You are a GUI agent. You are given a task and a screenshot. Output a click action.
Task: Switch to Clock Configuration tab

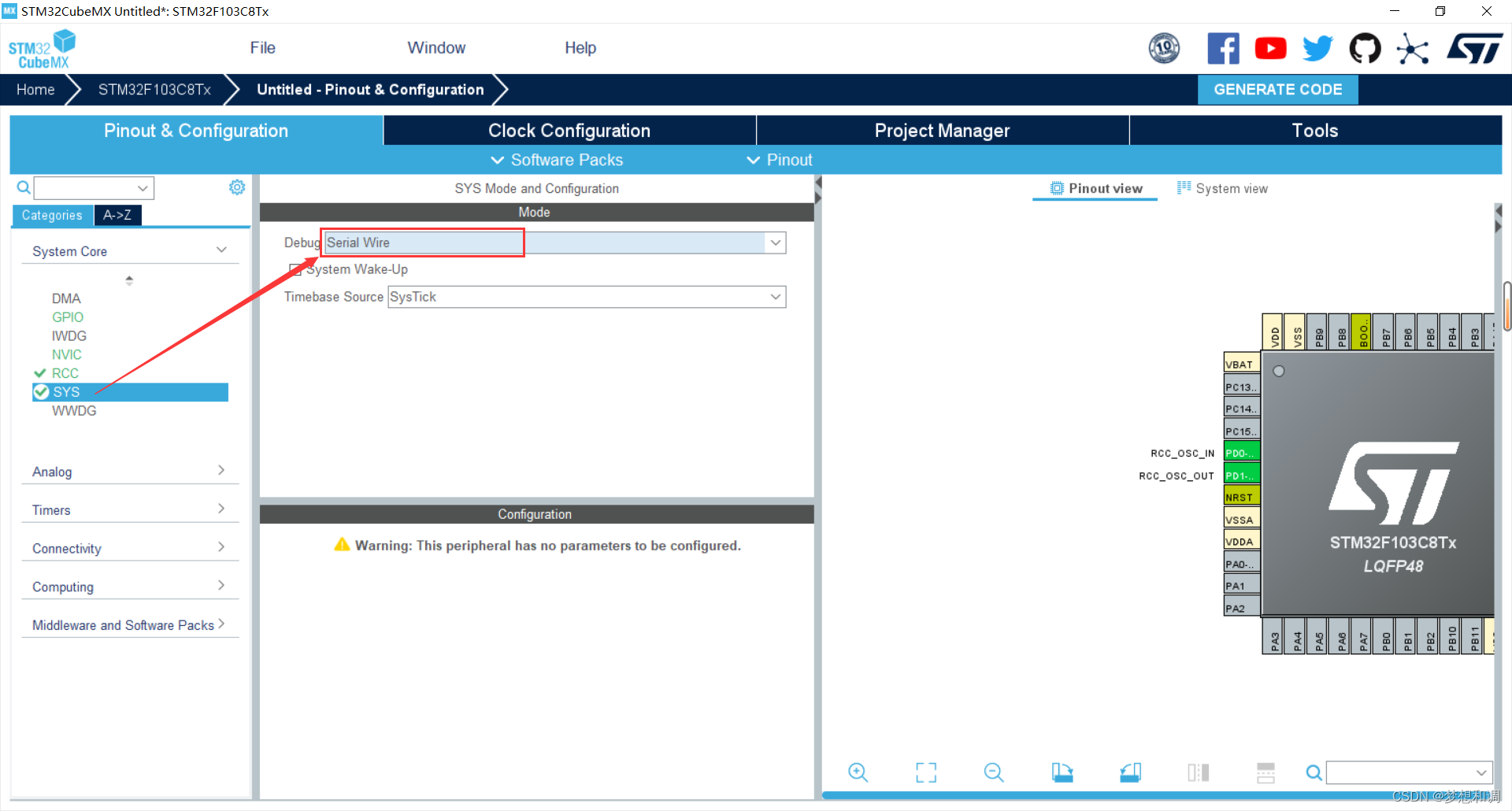coord(569,131)
